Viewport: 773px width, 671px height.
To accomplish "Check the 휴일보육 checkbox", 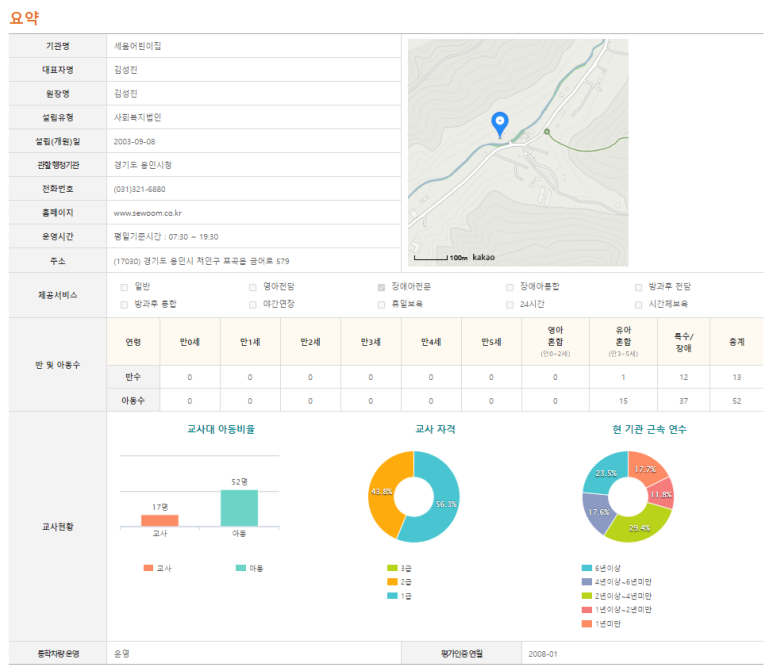I will pyautogui.click(x=381, y=305).
